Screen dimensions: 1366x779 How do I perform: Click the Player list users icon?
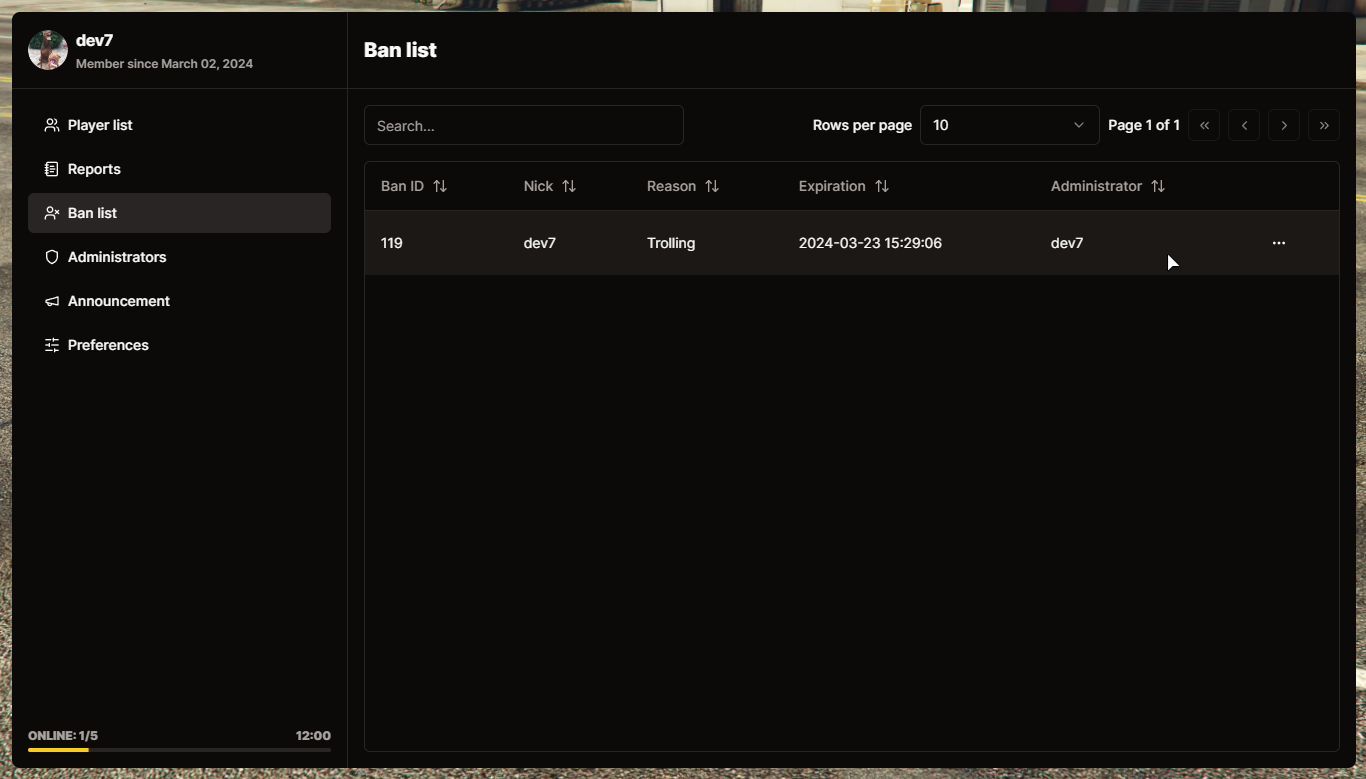tap(52, 125)
